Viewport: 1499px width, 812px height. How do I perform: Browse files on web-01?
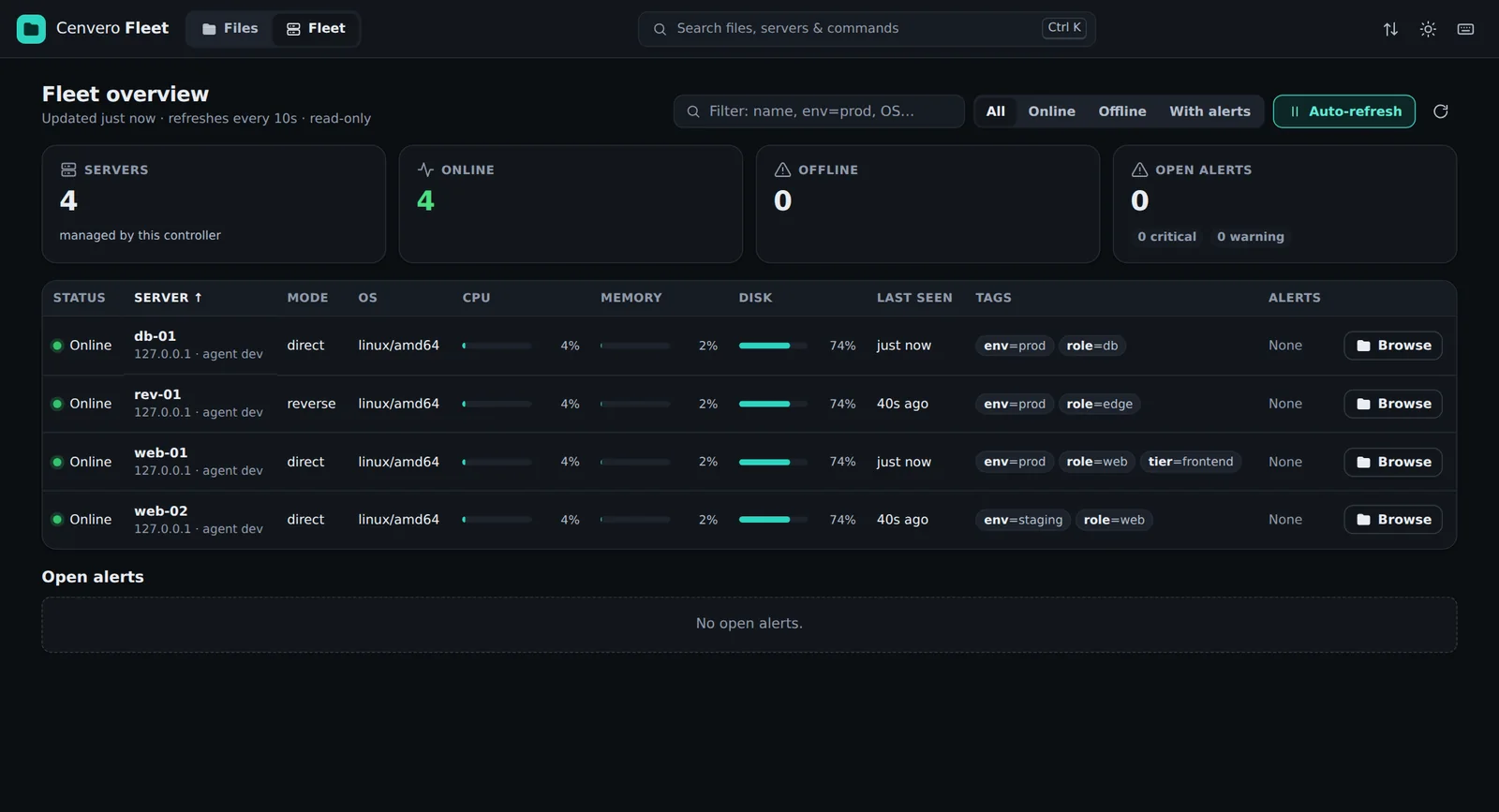[x=1393, y=462]
